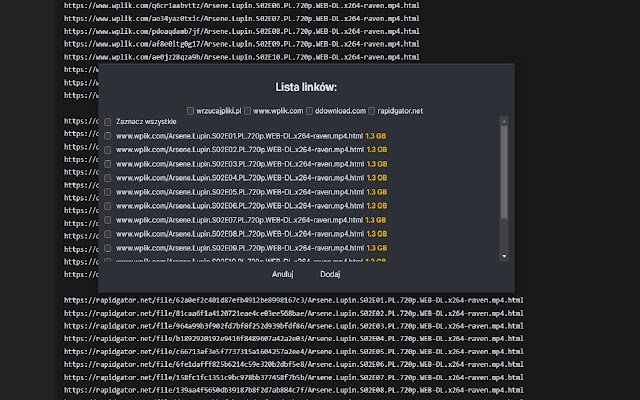Select the S02E04 wplik.com entry in the dialog list
The height and width of the screenshot is (400, 640).
[x=240, y=178]
